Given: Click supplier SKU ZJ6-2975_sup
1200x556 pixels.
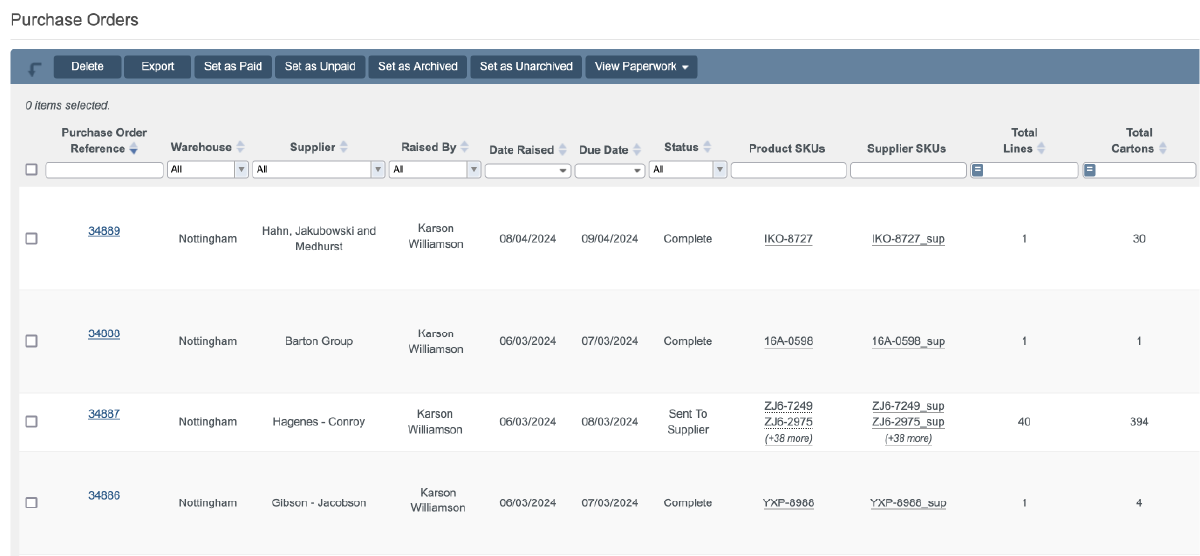Looking at the screenshot, I should point(908,422).
